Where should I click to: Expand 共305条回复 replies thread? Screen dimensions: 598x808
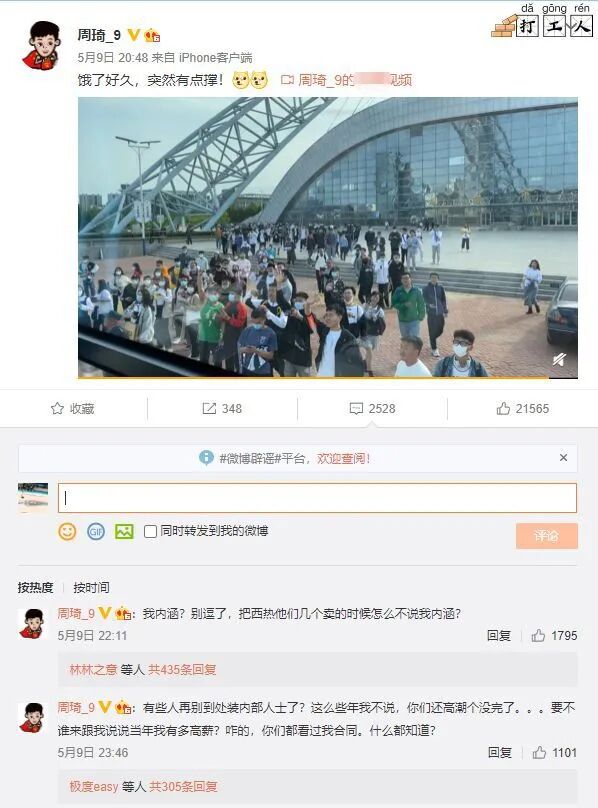click(x=183, y=787)
